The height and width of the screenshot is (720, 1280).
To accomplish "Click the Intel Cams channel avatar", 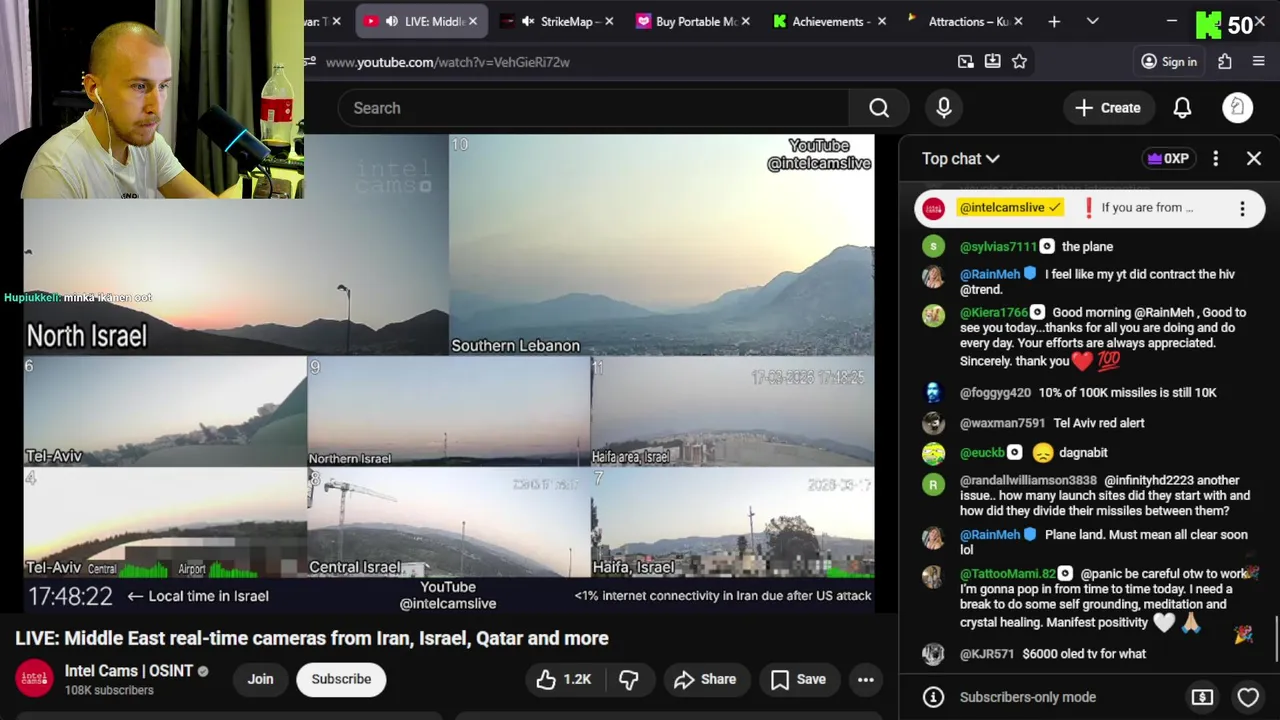I will click(x=34, y=679).
